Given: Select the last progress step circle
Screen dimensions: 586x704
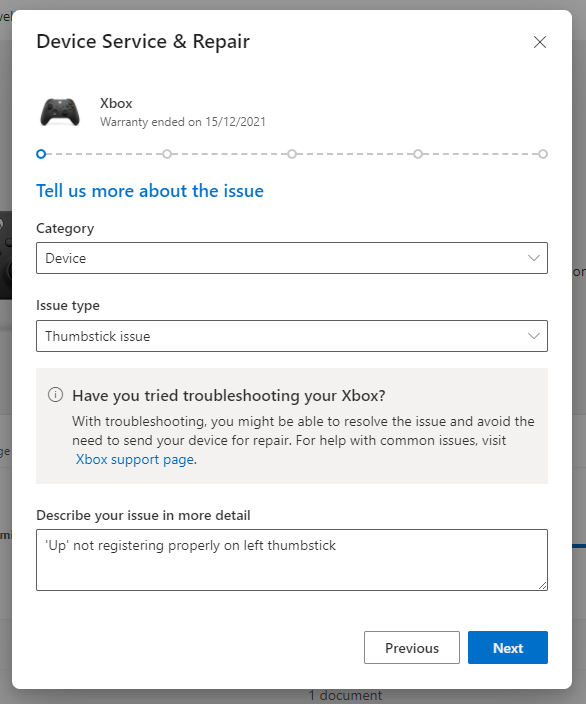Looking at the screenshot, I should (543, 154).
